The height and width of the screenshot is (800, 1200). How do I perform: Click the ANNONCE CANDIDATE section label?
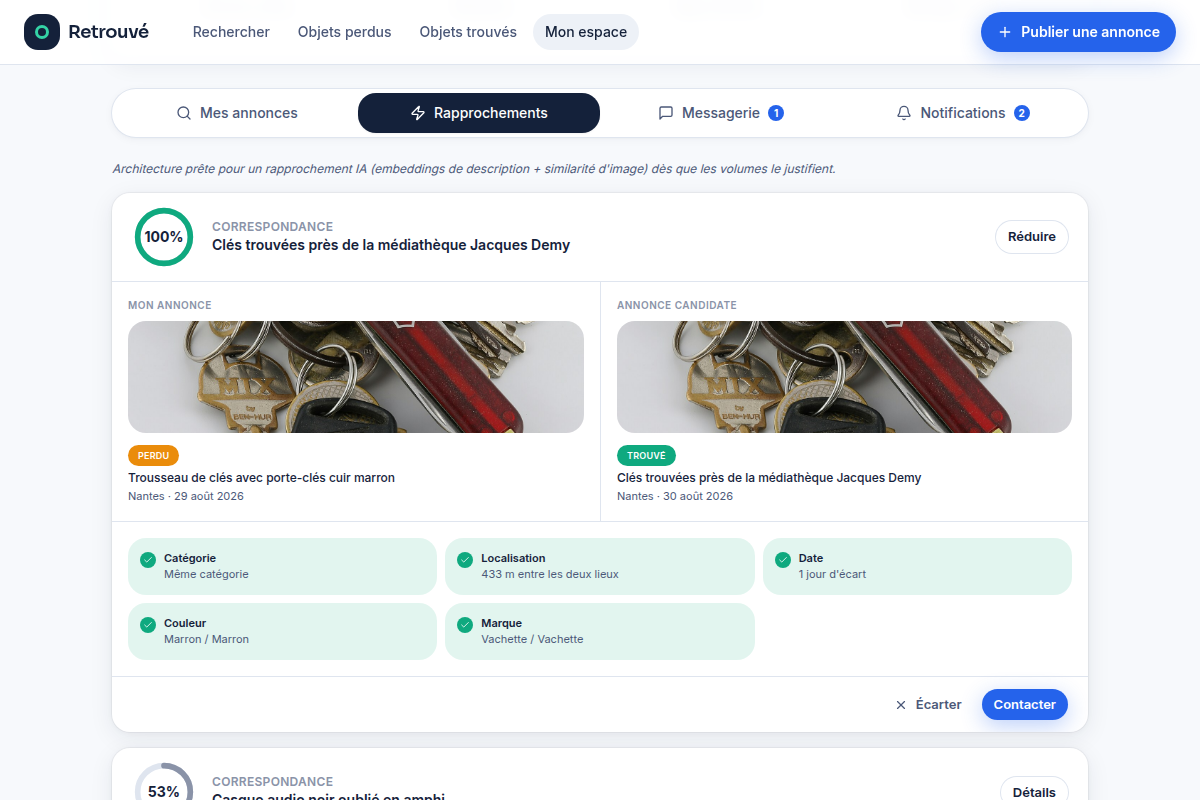[677, 305]
